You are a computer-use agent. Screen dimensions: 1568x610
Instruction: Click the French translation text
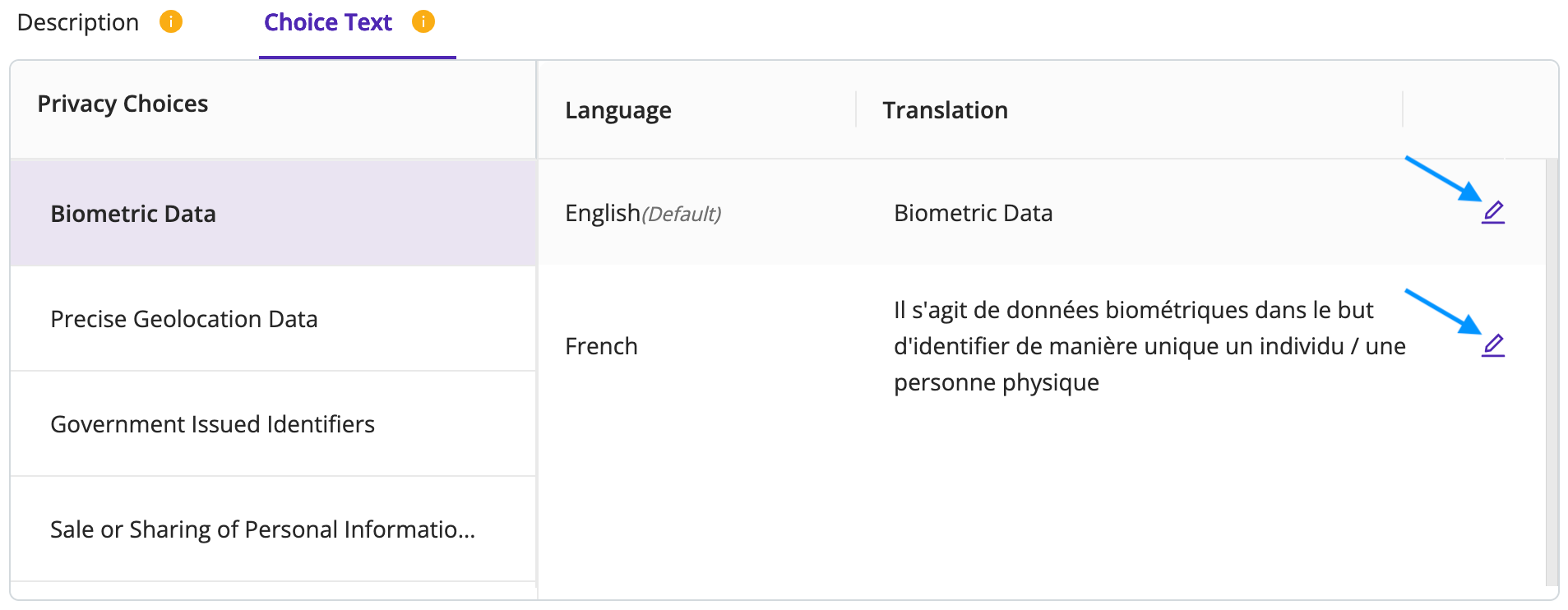tap(1149, 346)
